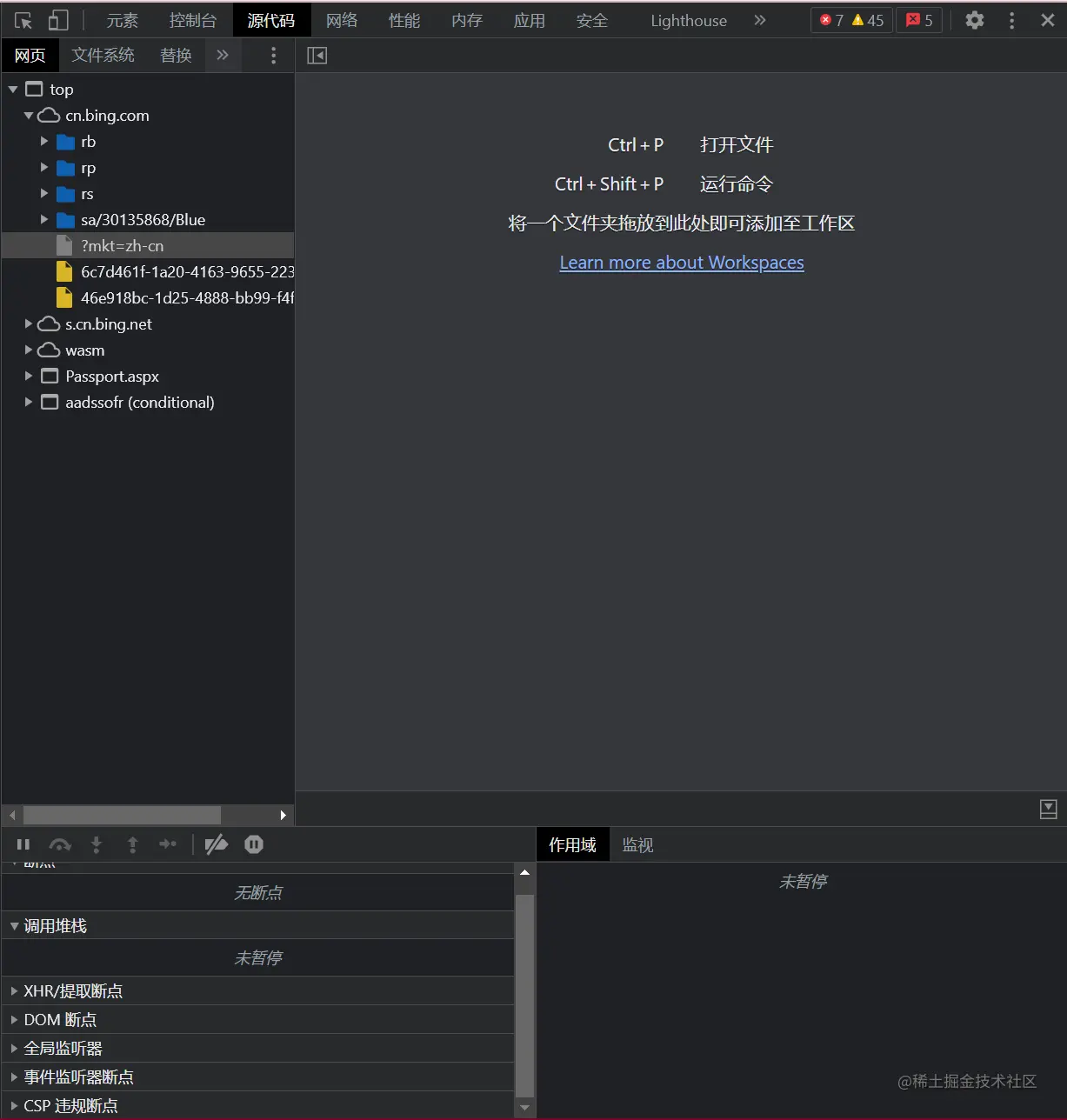Expand the rs folder
The image size is (1067, 1120).
44,193
